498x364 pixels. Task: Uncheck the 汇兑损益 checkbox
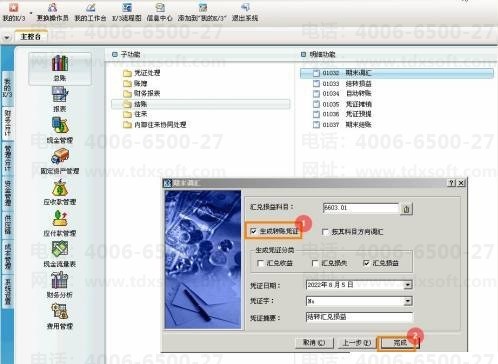click(x=366, y=263)
